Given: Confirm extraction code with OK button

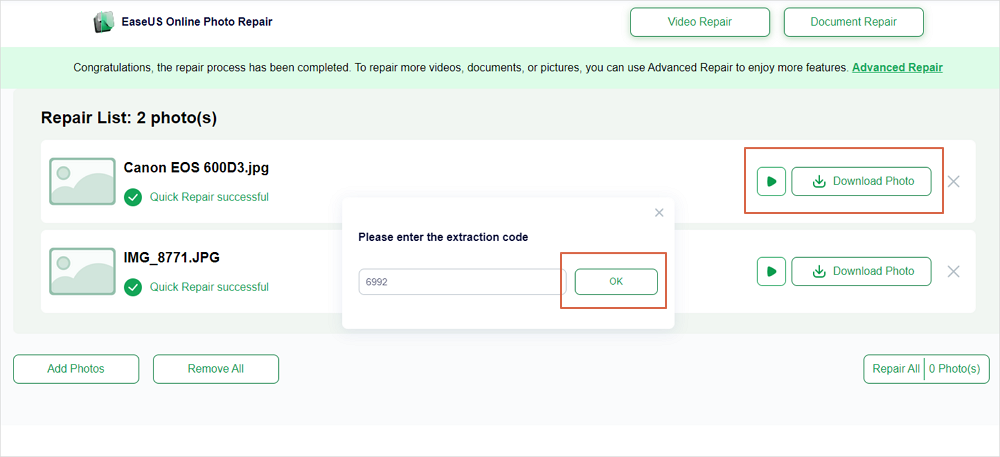Looking at the screenshot, I should point(616,282).
